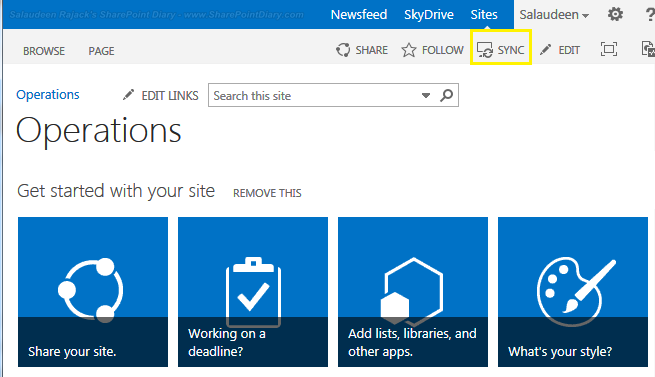This screenshot has height=377, width=655.
Task: Toggle focus on content fullscreen icon
Action: pos(609,49)
